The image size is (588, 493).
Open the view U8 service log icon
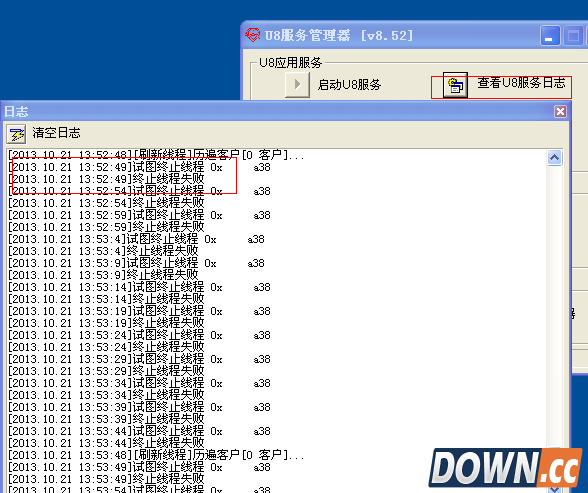[455, 85]
